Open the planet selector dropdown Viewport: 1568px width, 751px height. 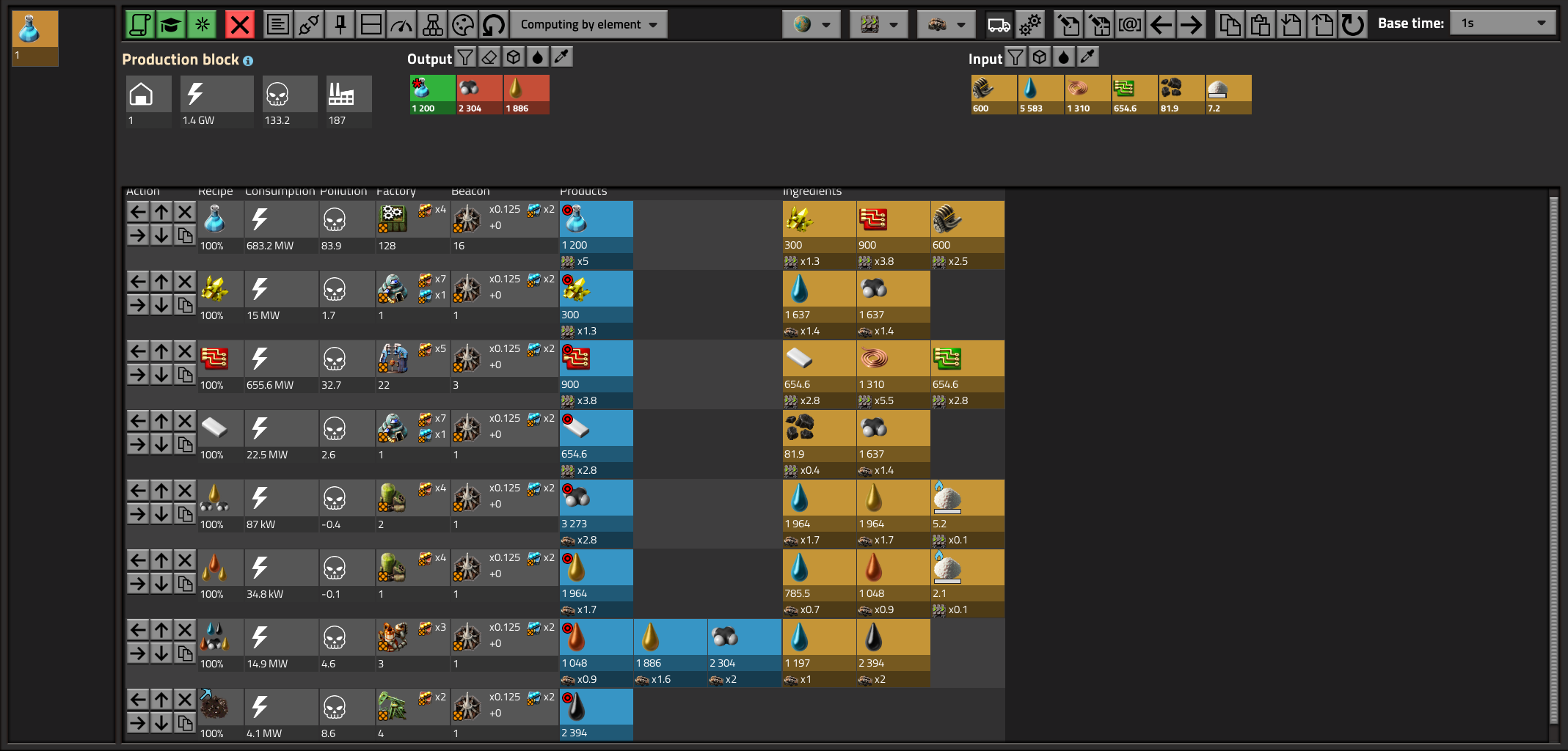pyautogui.click(x=812, y=24)
